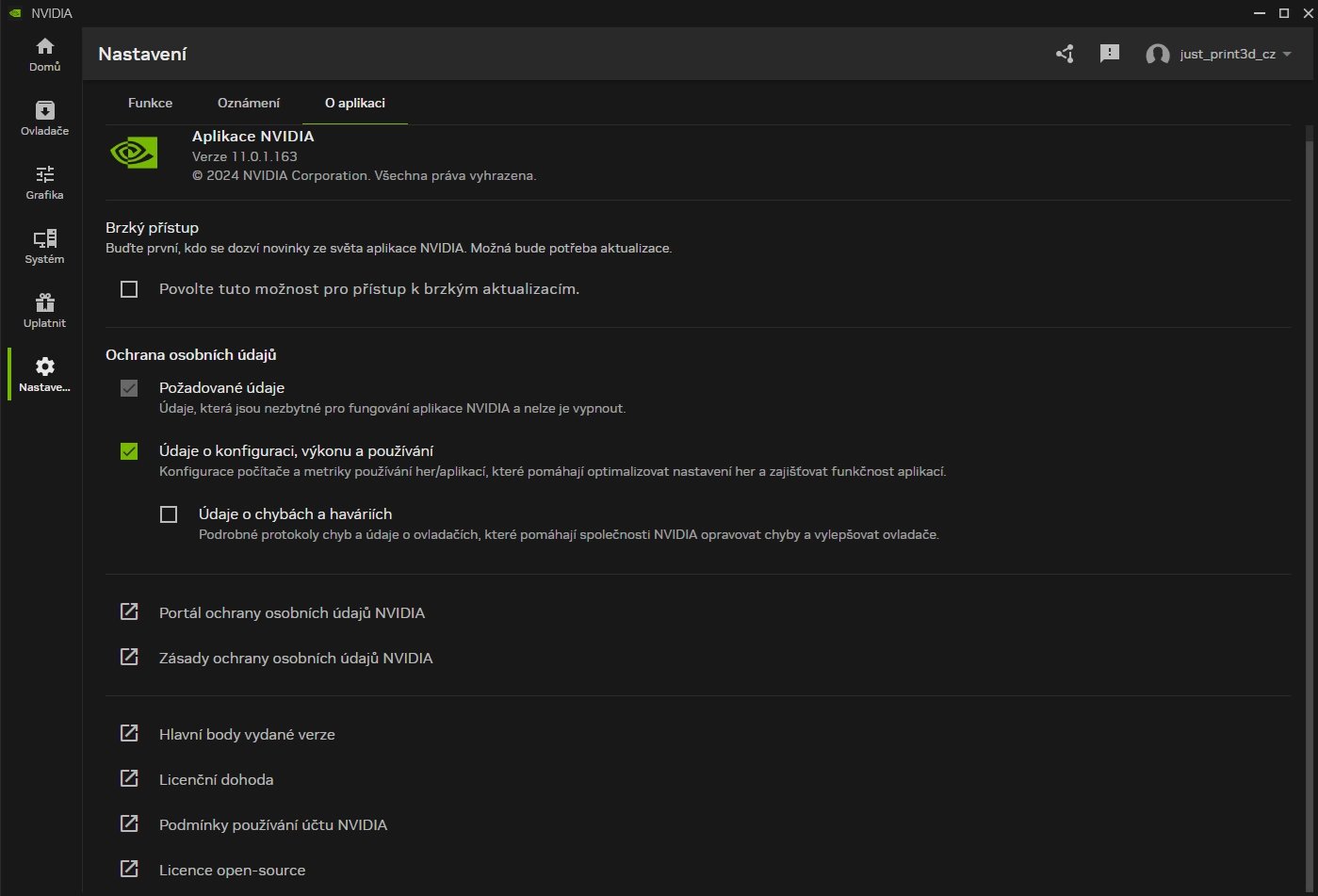Switch to the Oznámení tab
The width and height of the screenshot is (1318, 896).
coord(248,103)
